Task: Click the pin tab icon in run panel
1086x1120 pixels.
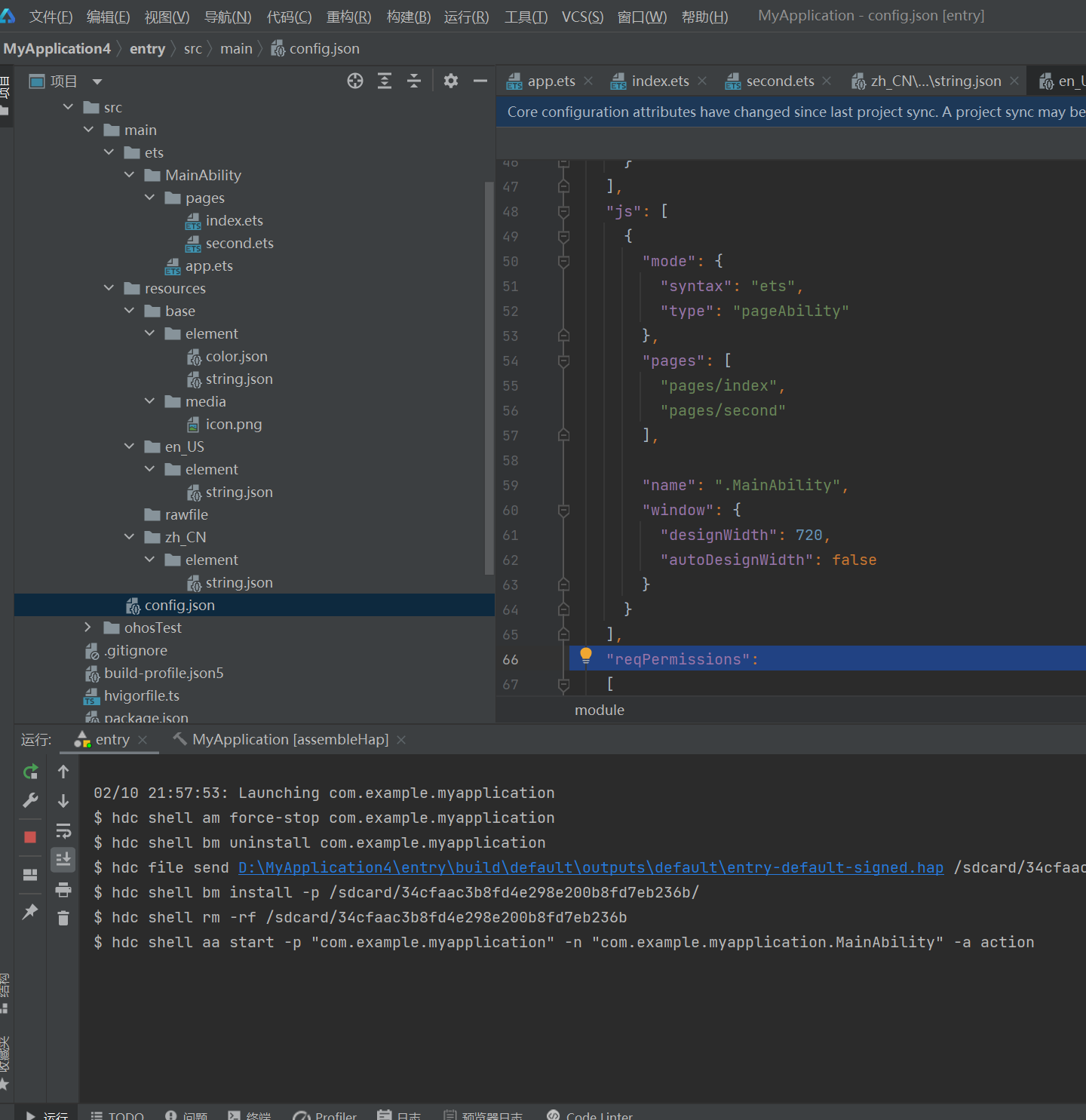Action: [30, 912]
